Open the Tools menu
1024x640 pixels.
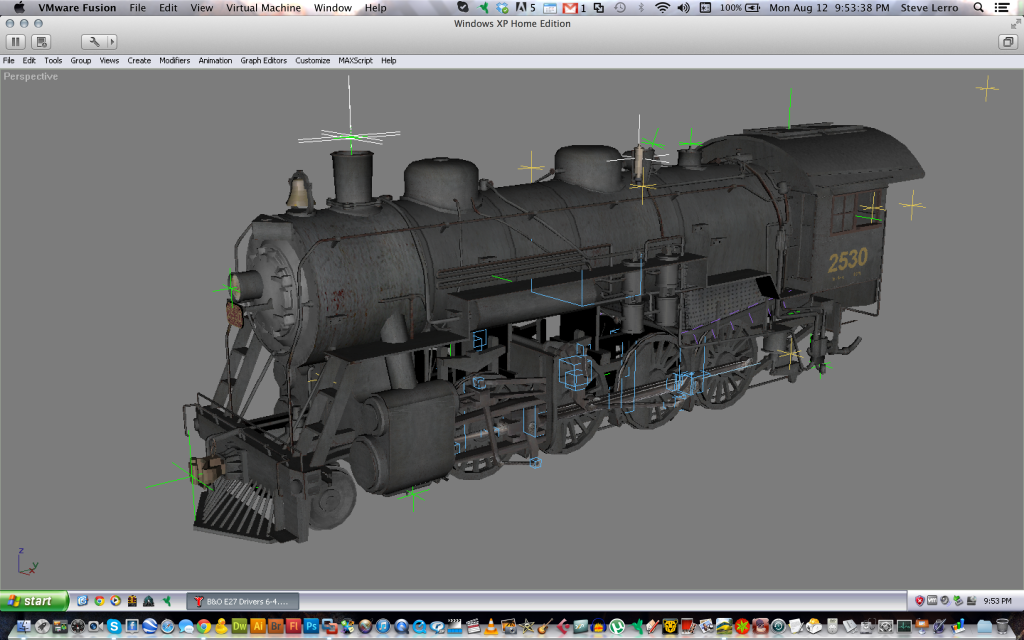[x=53, y=61]
